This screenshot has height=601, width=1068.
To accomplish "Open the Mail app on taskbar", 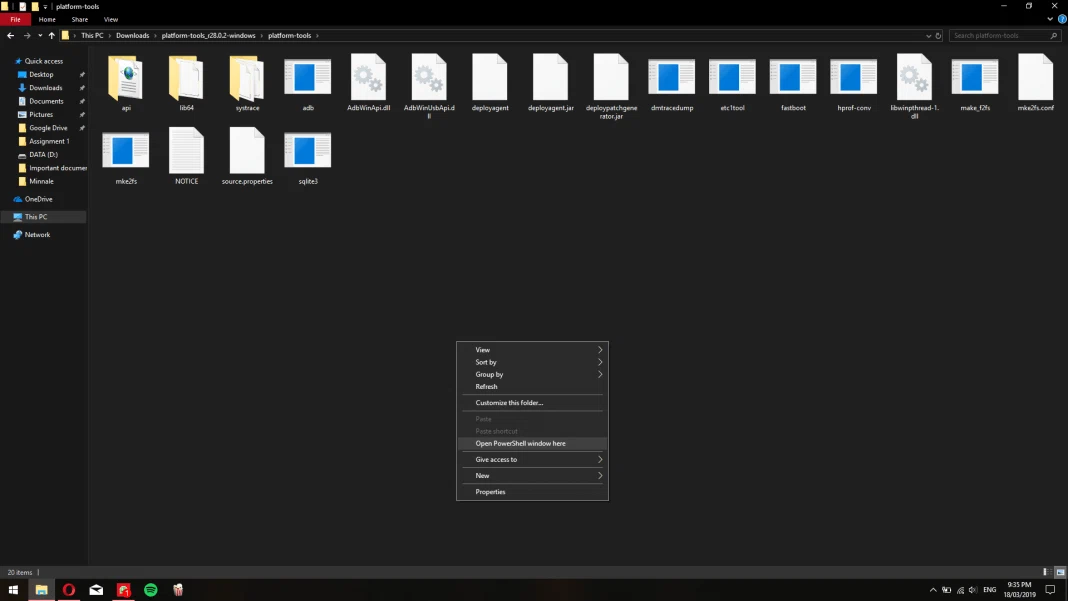I will tap(96, 590).
